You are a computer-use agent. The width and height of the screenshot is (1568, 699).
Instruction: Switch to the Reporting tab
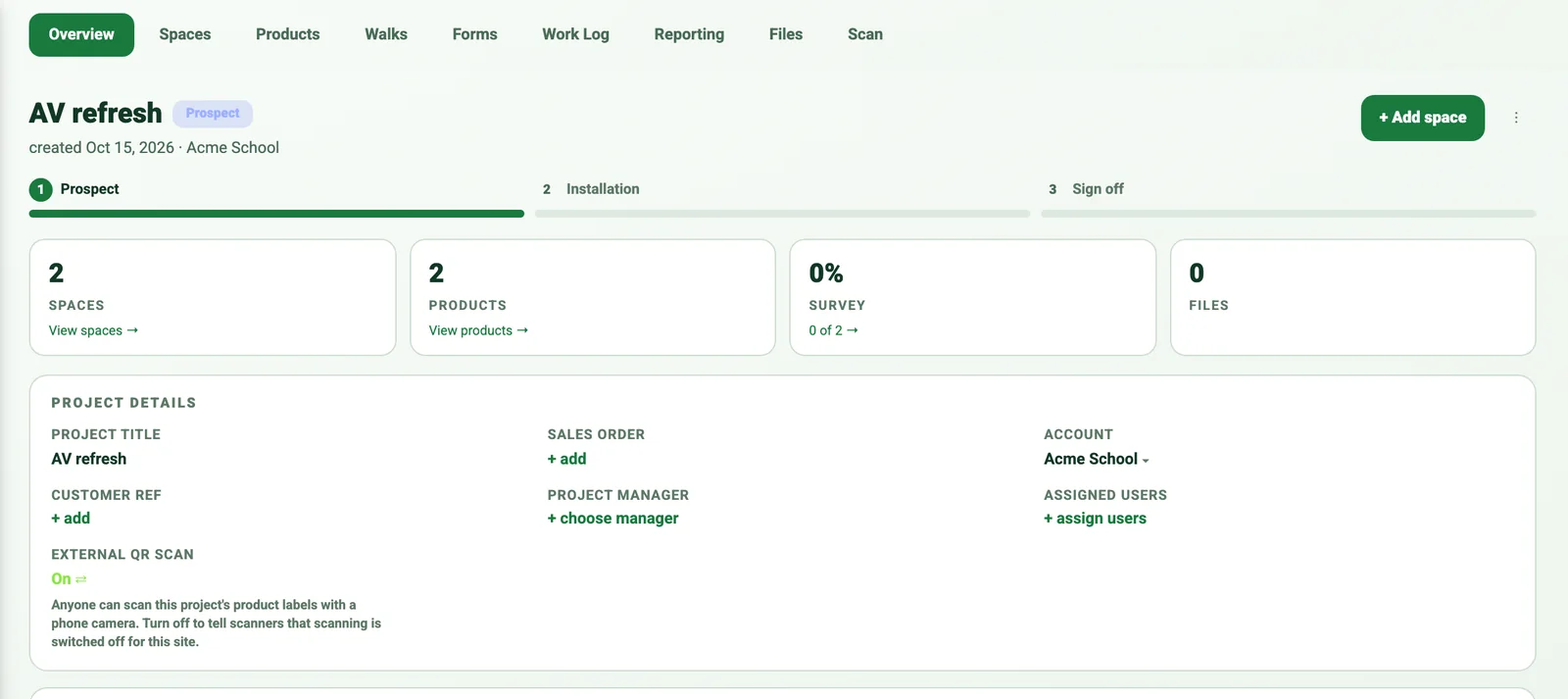tap(689, 34)
